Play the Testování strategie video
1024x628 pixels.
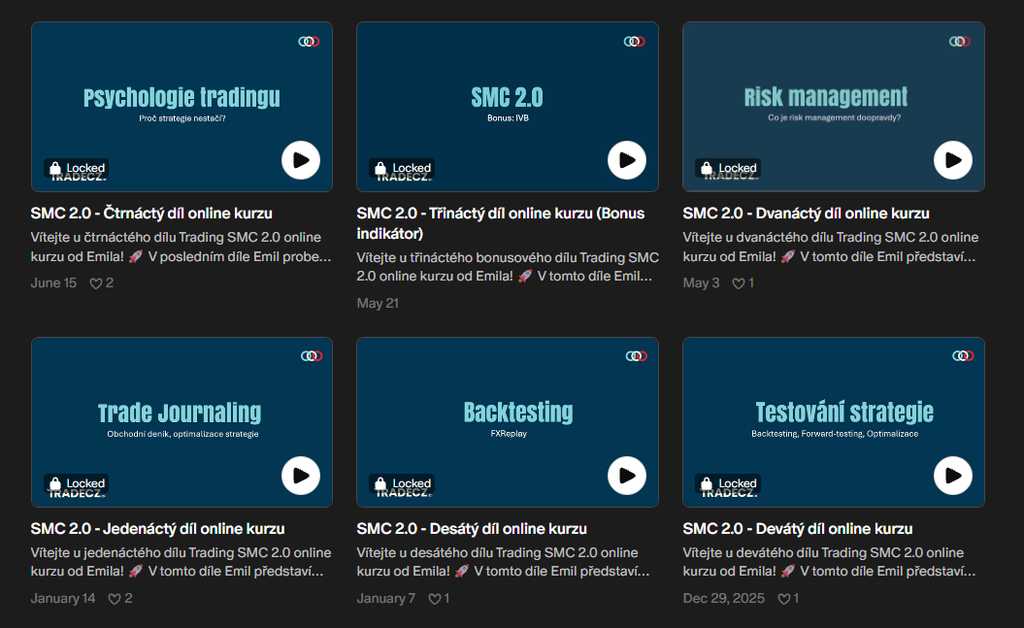953,475
